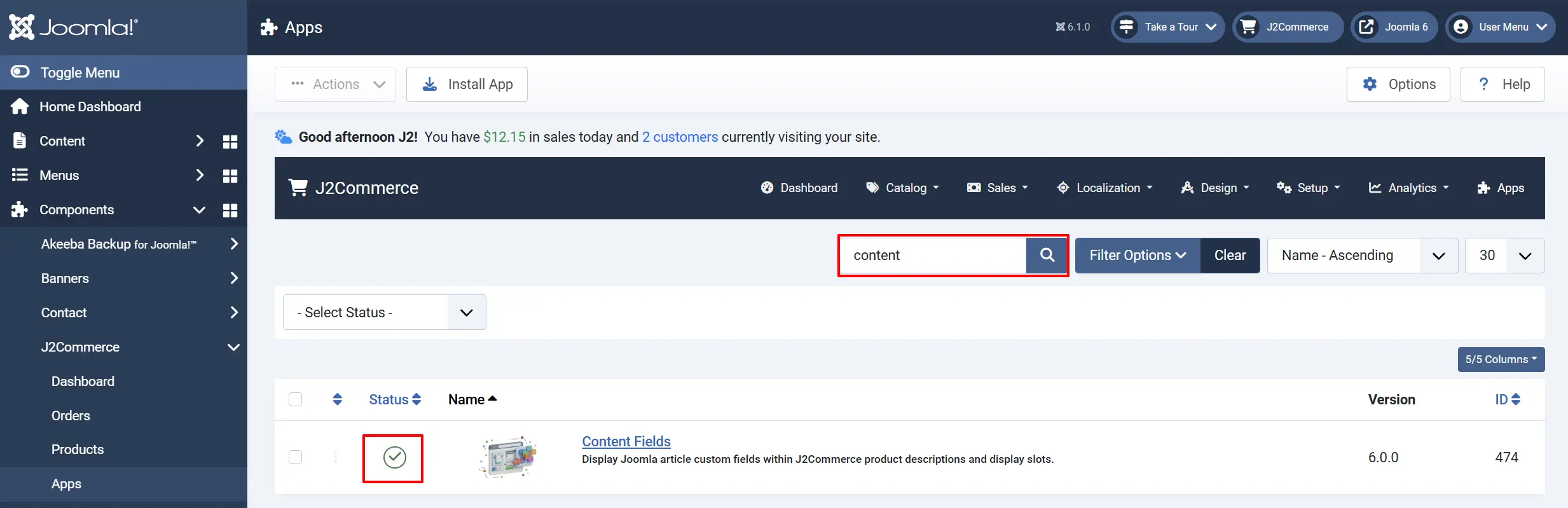Click the Joomla version 6.1.0 indicator
Viewport: 1568px width, 508px height.
tap(1073, 27)
